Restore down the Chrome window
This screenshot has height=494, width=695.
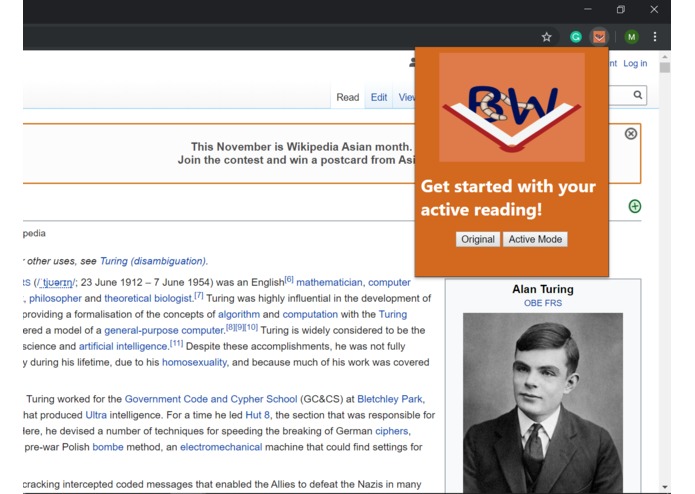[621, 9]
